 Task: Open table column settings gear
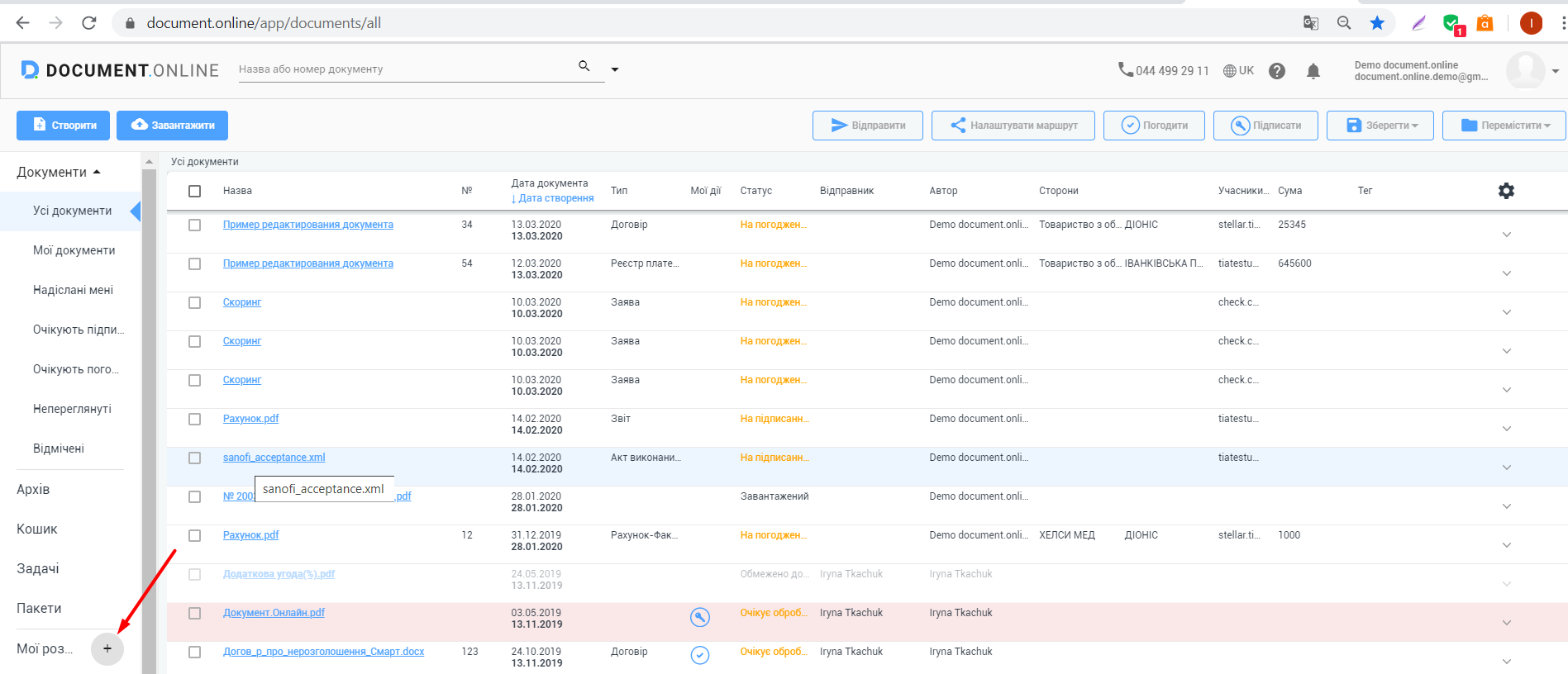pos(1506,191)
